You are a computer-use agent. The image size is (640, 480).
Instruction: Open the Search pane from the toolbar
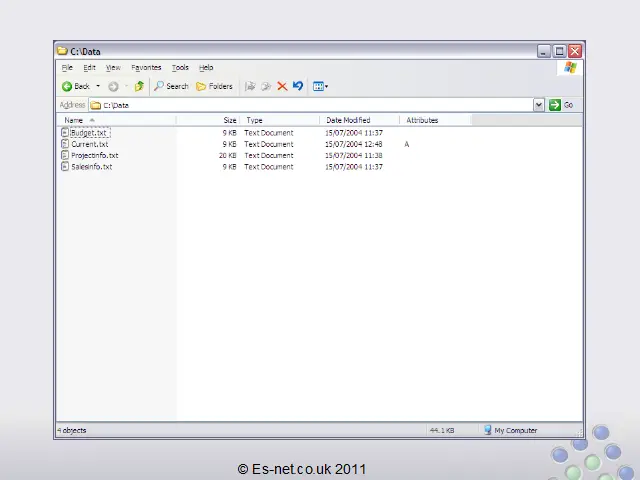coord(171,87)
